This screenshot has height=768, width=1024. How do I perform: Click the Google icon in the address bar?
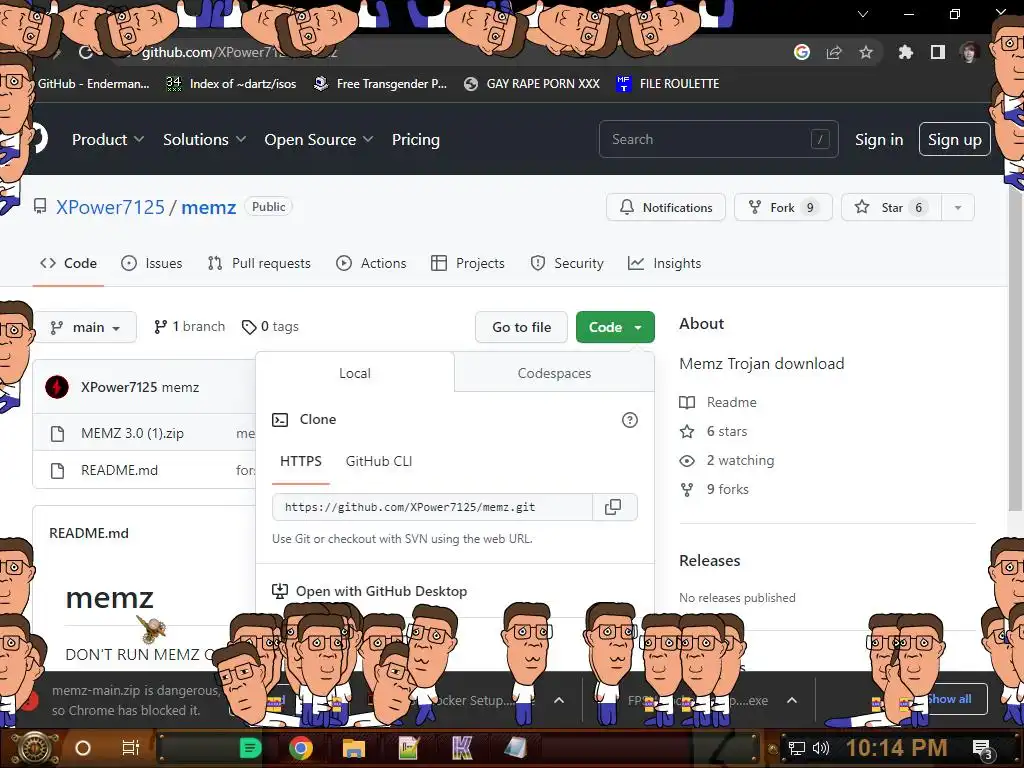802,52
